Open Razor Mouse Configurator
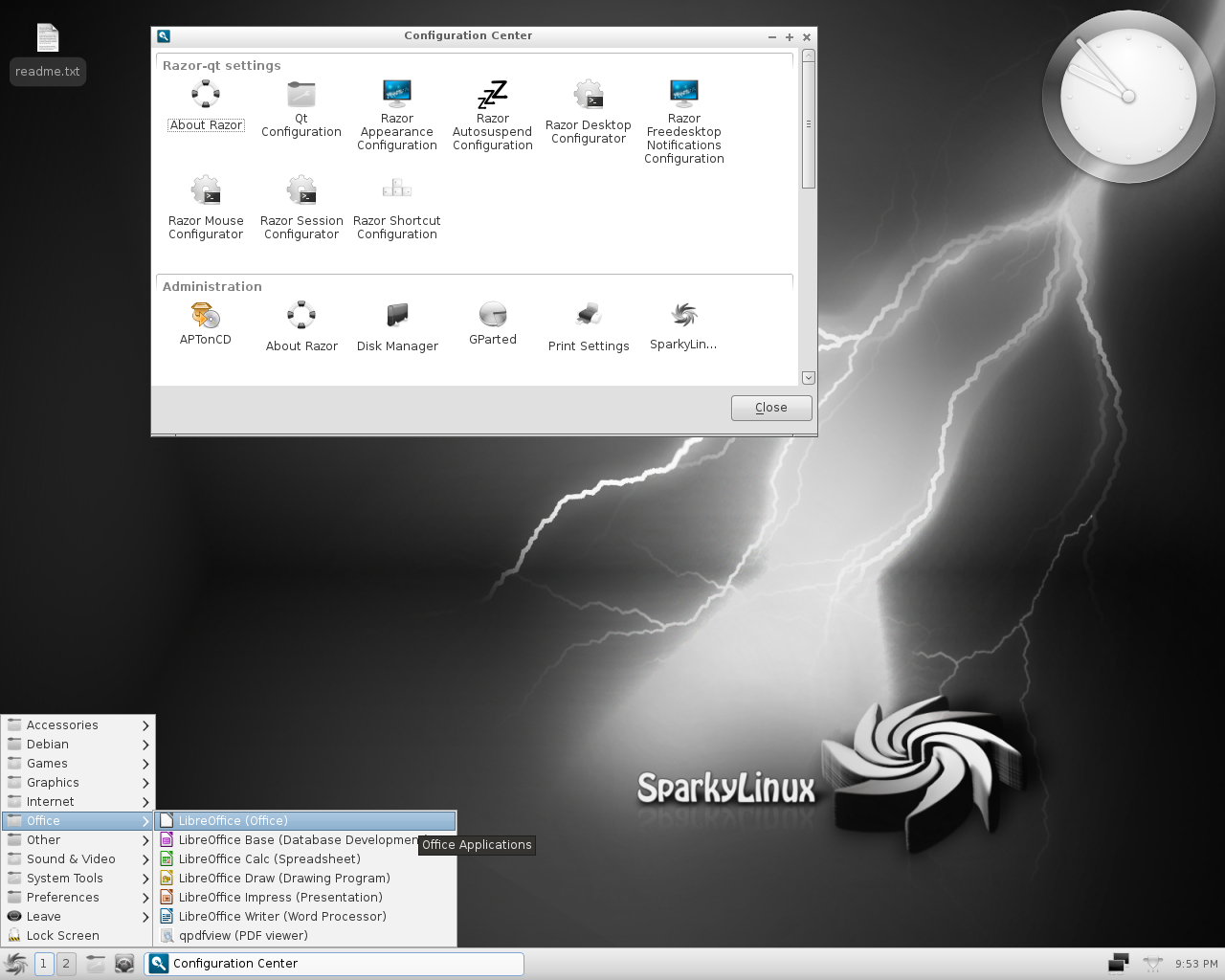1225x980 pixels. 206,207
